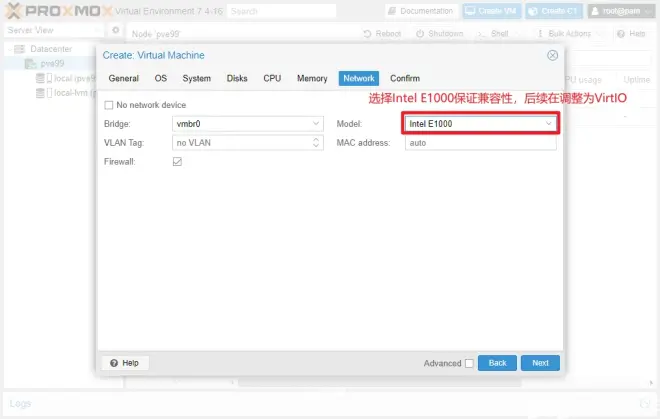The width and height of the screenshot is (660, 419).
Task: Click the horizontal scrollbar below the dialog
Action: click(x=380, y=383)
